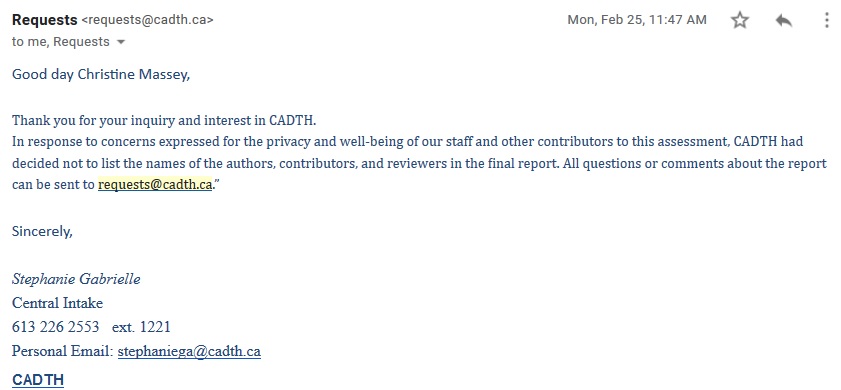Image resolution: width=841 pixels, height=390 pixels.
Task: Open the highlighted requests@cadth.ca link in body
Action: 155,185
